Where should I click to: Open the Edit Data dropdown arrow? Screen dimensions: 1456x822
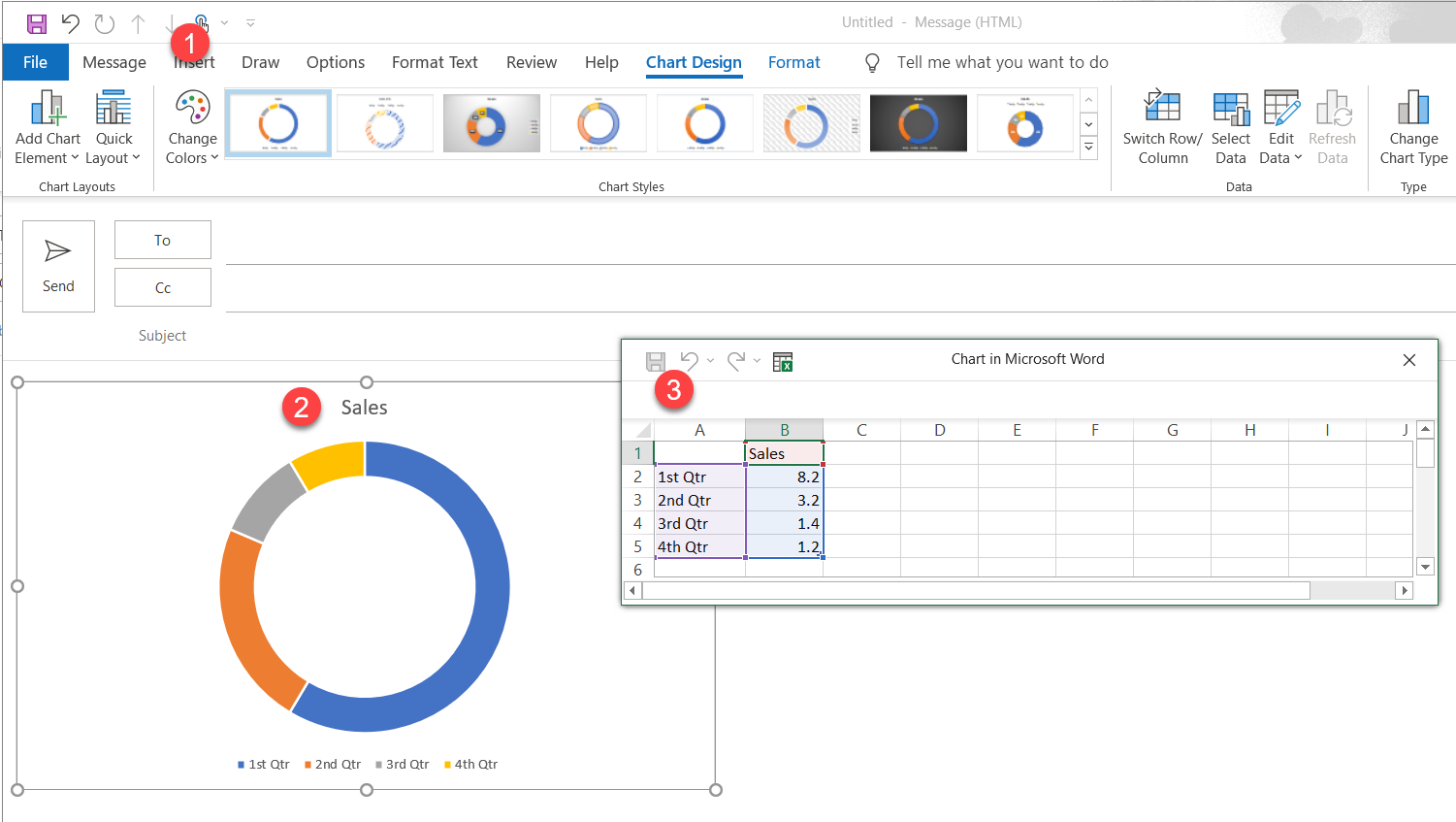(1296, 158)
